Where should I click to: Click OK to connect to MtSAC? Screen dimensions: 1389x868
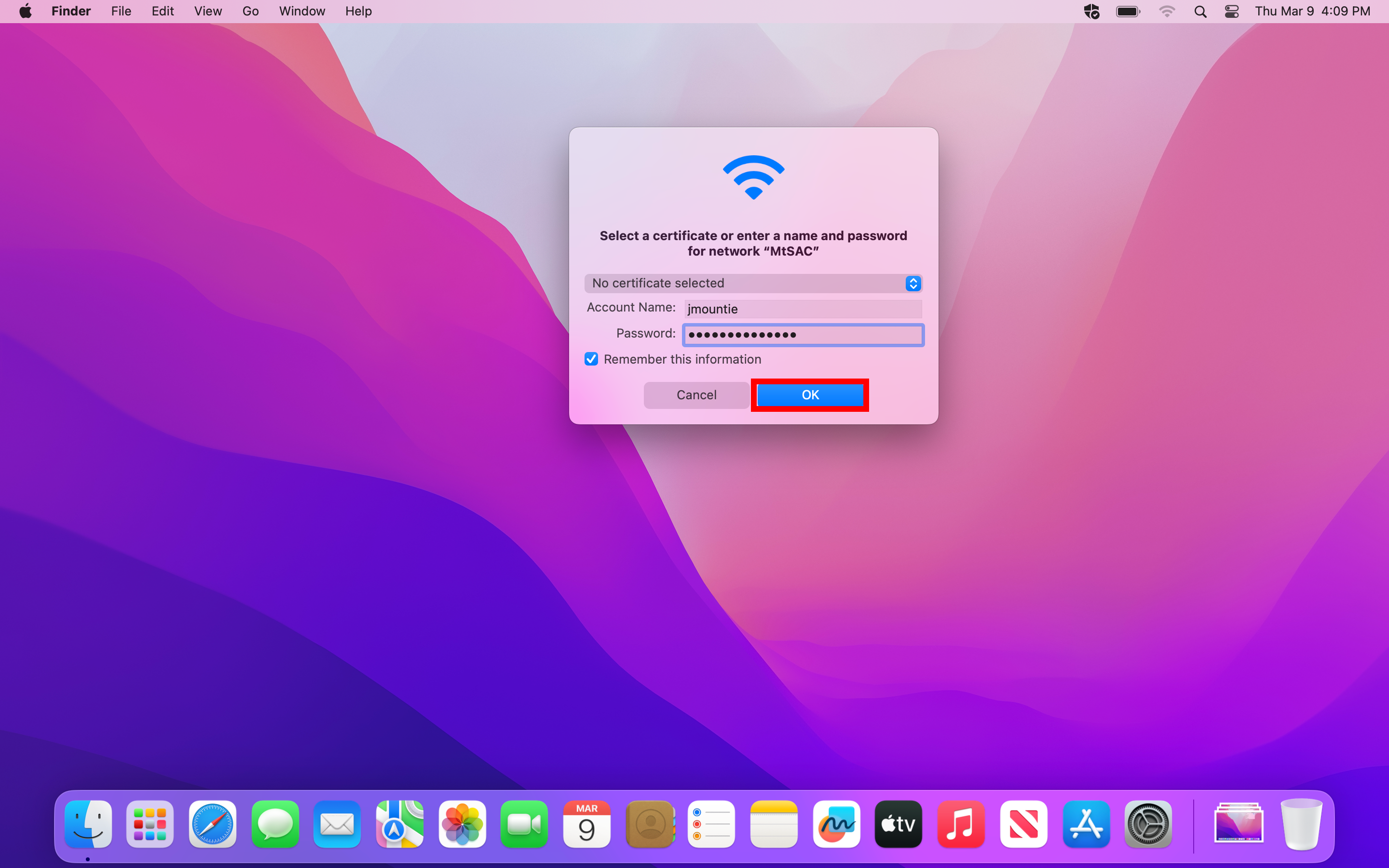[x=810, y=394]
